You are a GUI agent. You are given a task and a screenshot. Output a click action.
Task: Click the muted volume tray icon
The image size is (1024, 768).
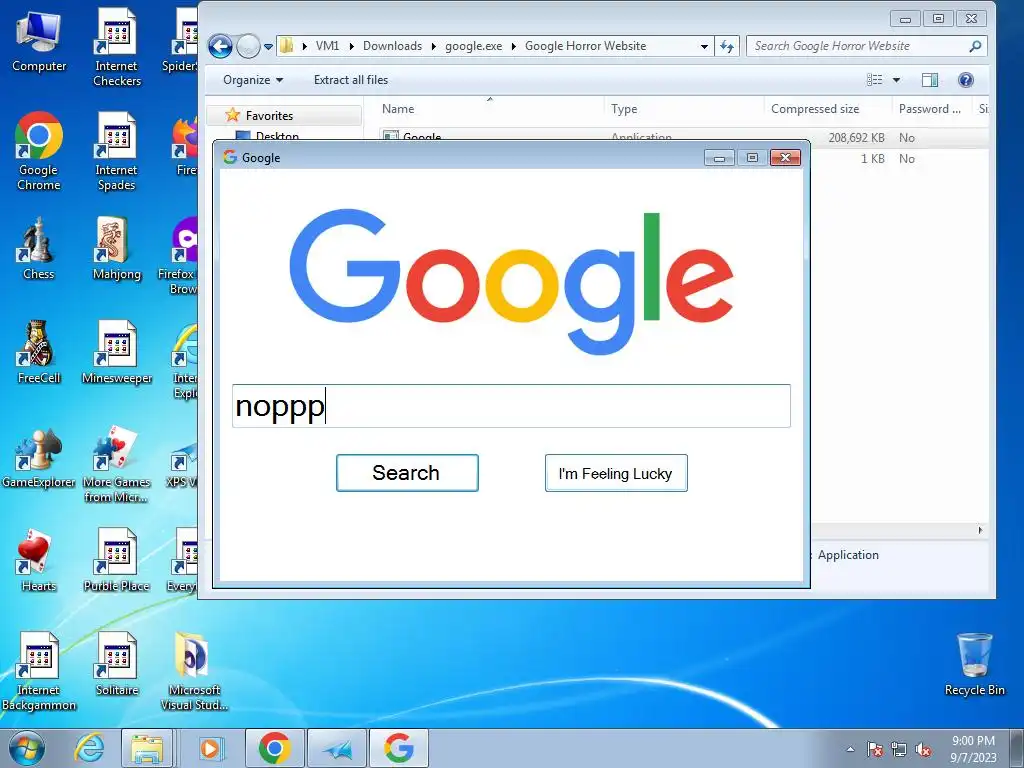click(x=923, y=750)
